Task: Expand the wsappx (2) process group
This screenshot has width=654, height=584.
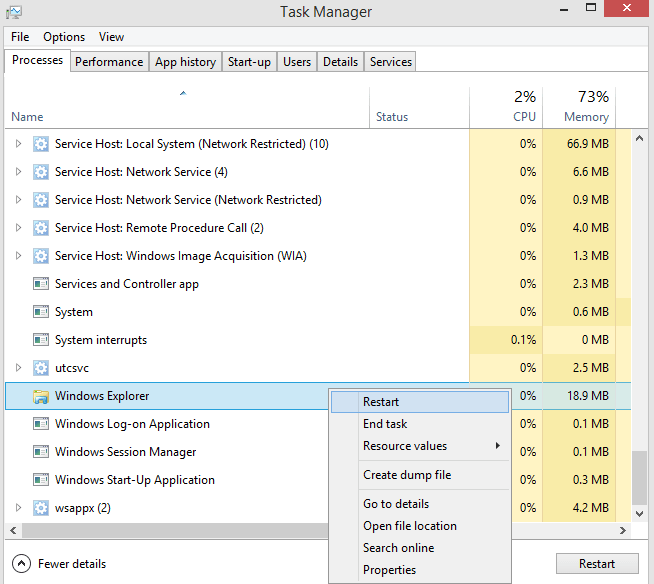Action: click(18, 507)
